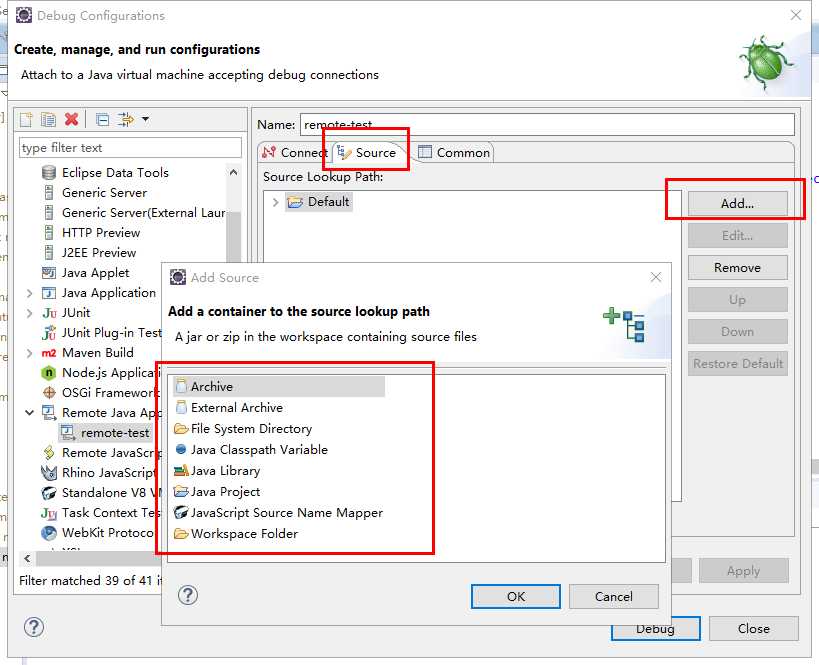Click the Task Context Test icon

(x=49, y=513)
